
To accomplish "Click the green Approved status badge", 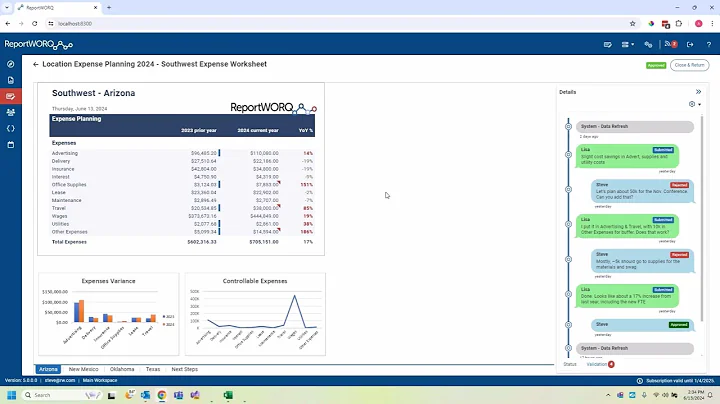I will (x=656, y=65).
